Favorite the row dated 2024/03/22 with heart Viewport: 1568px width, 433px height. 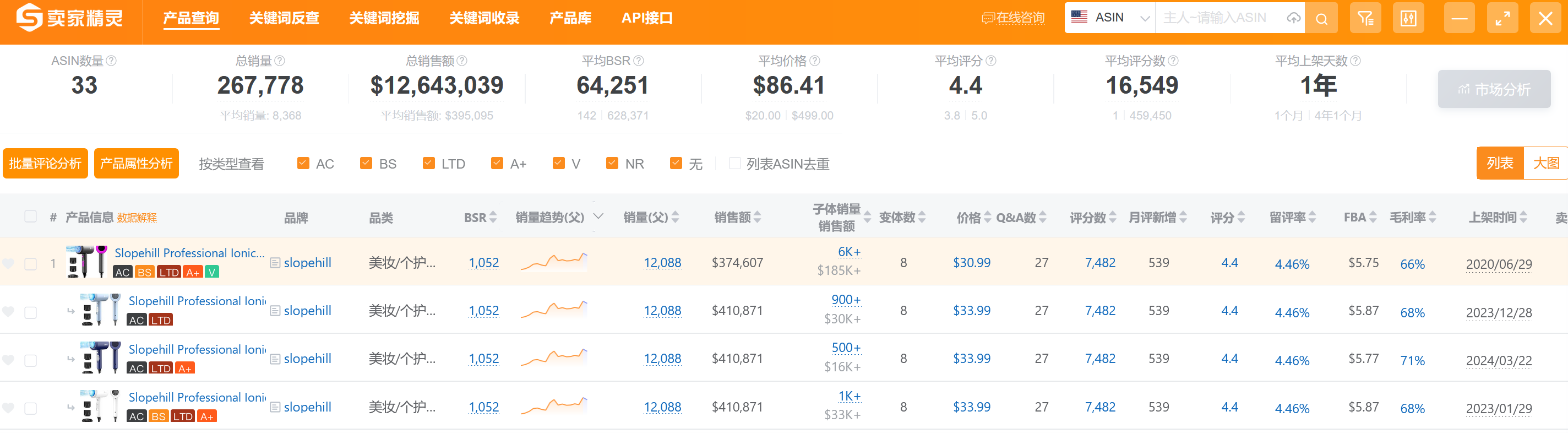pos(8,360)
